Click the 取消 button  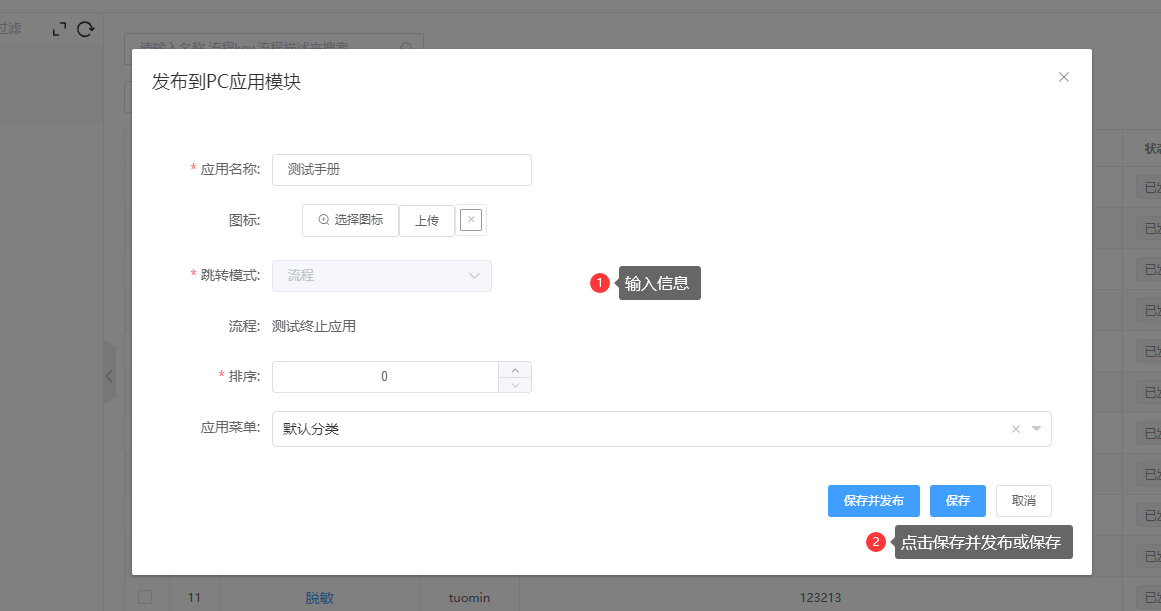coord(1023,501)
